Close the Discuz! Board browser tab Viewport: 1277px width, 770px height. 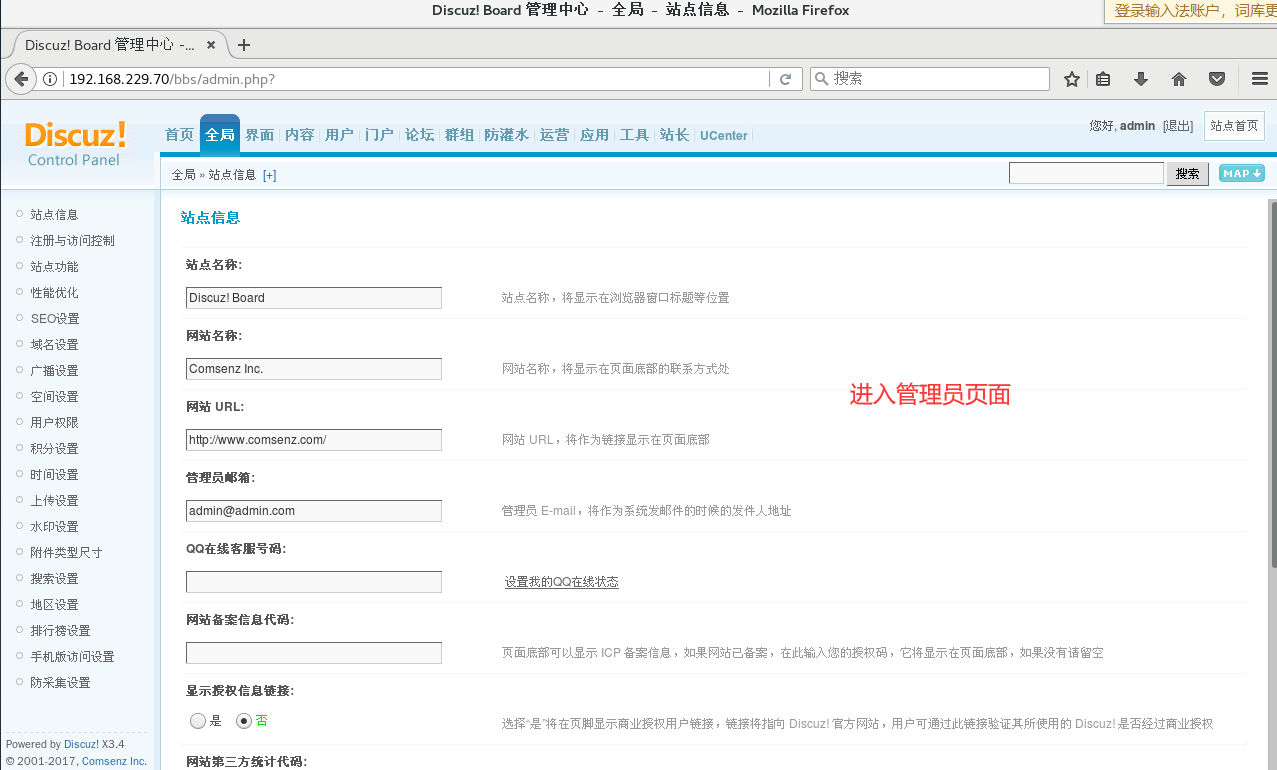(211, 45)
